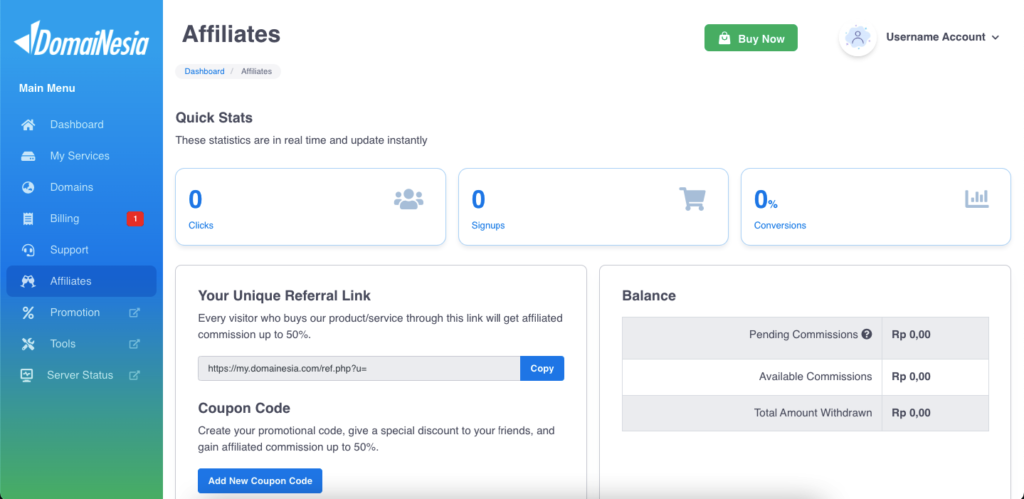The image size is (1024, 499).
Task: Click Rp 0,00 in Total Amount Withdrawn row
Action: (x=910, y=413)
